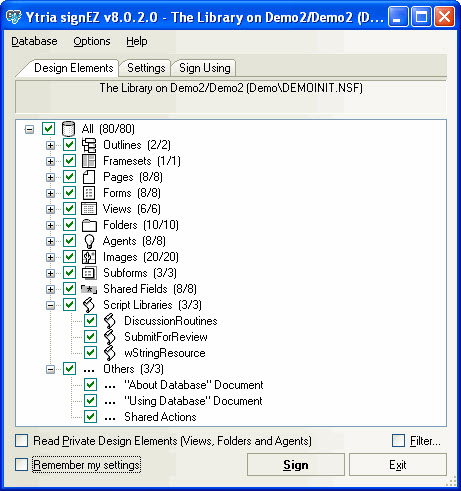
Task: Click the Views table icon
Action: pyautogui.click(x=89, y=209)
